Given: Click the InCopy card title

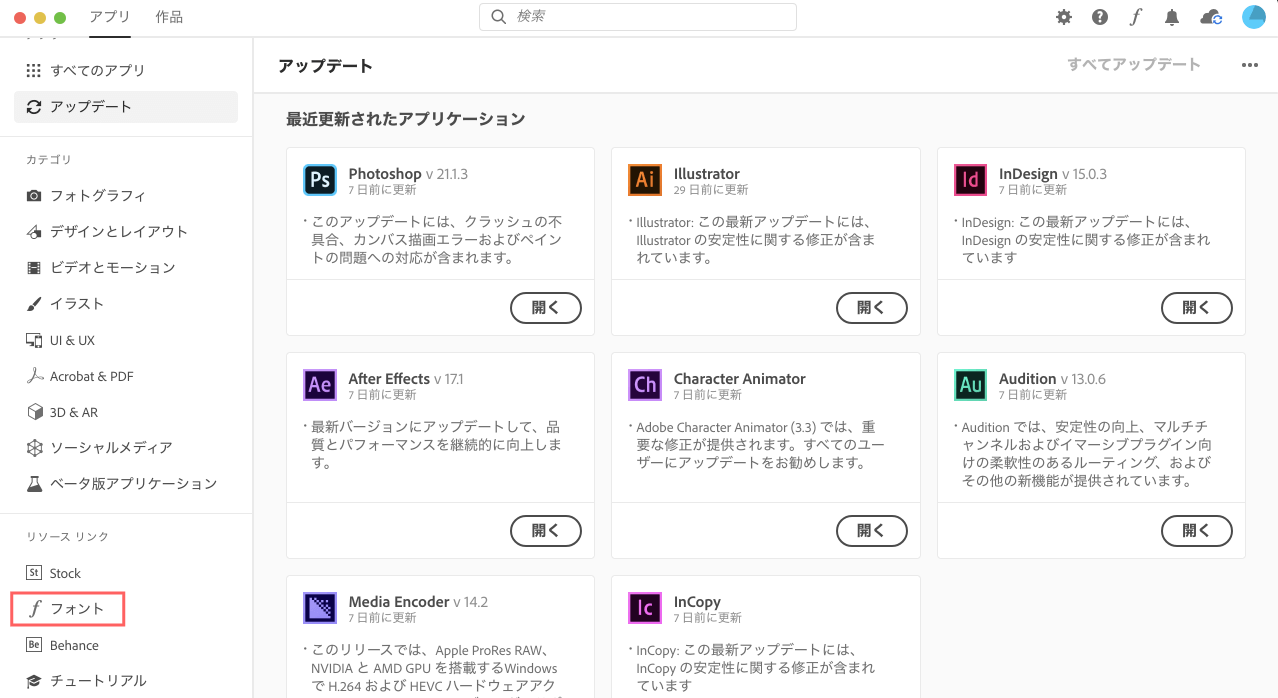Looking at the screenshot, I should pyautogui.click(x=697, y=602).
